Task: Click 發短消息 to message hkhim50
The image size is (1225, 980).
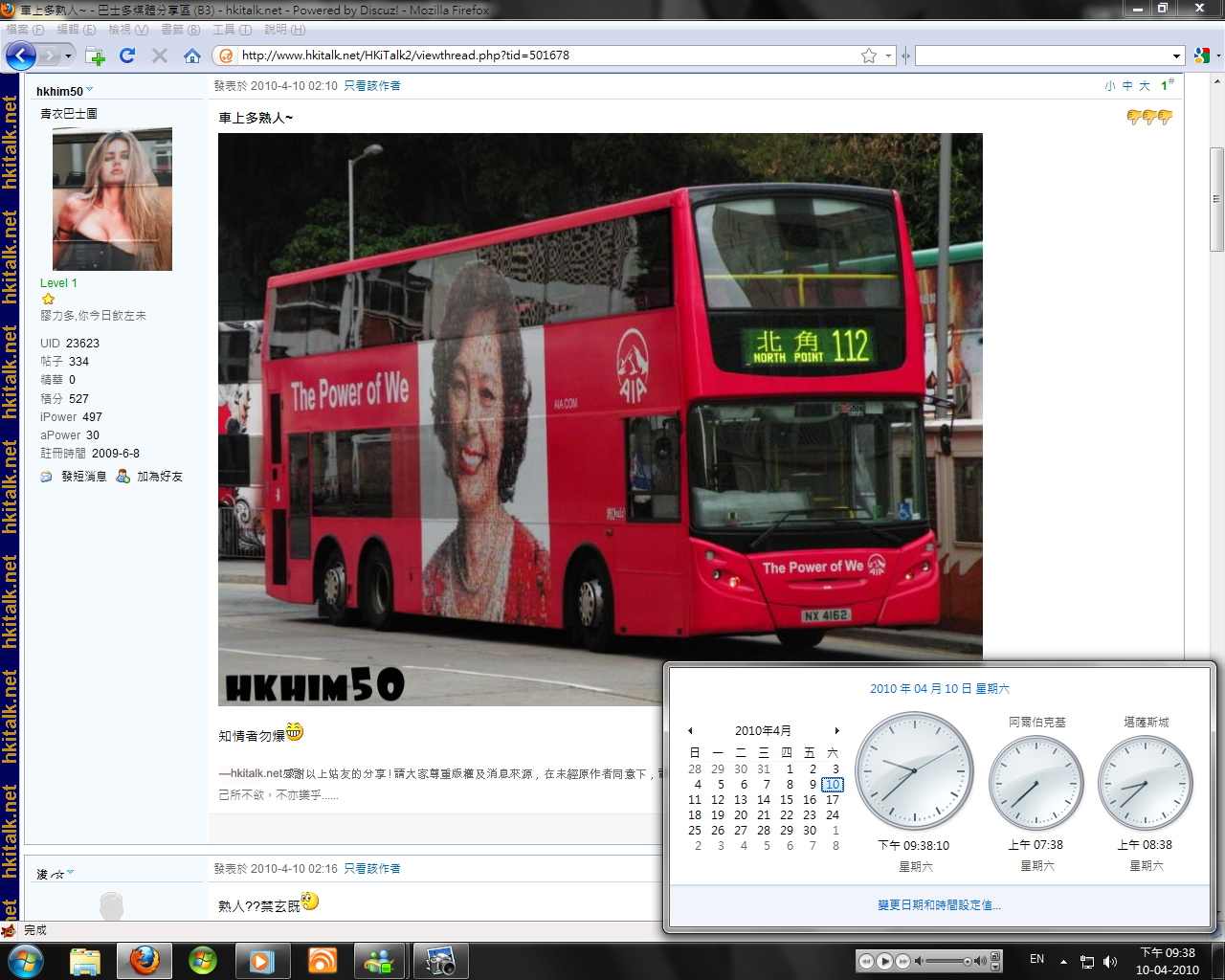Action: tap(84, 477)
